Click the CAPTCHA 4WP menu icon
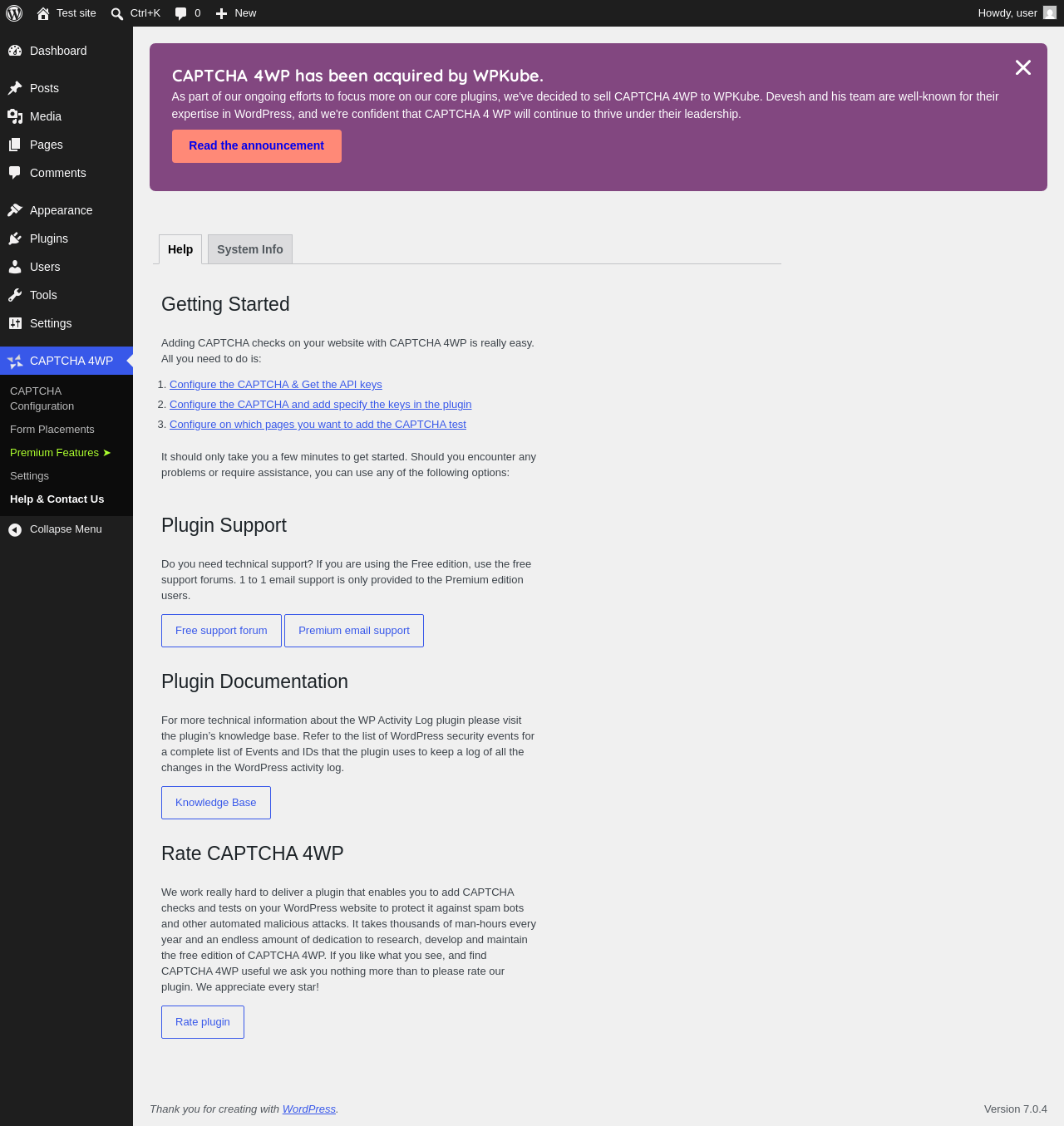Viewport: 1064px width, 1126px height. [15, 361]
